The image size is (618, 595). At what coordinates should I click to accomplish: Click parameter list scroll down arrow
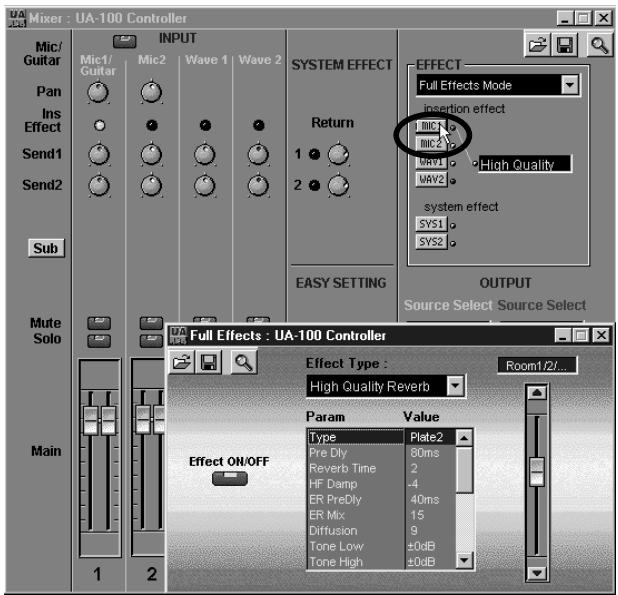(465, 560)
